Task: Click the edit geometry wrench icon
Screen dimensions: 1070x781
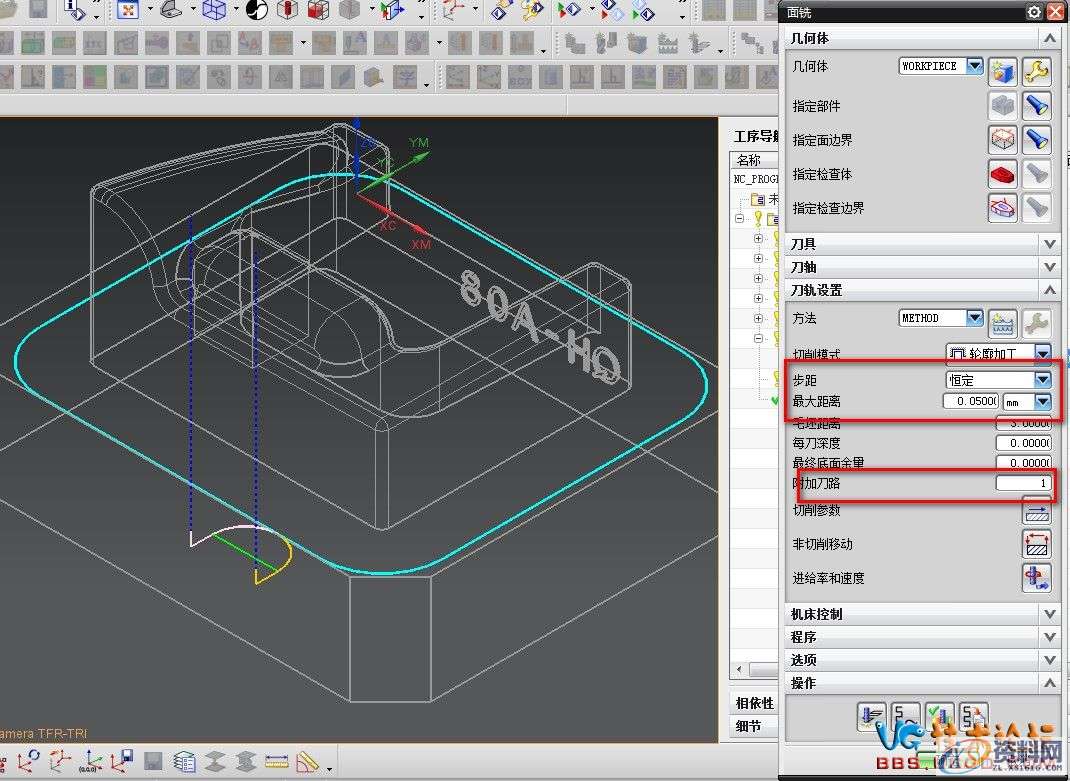Action: (x=1036, y=71)
